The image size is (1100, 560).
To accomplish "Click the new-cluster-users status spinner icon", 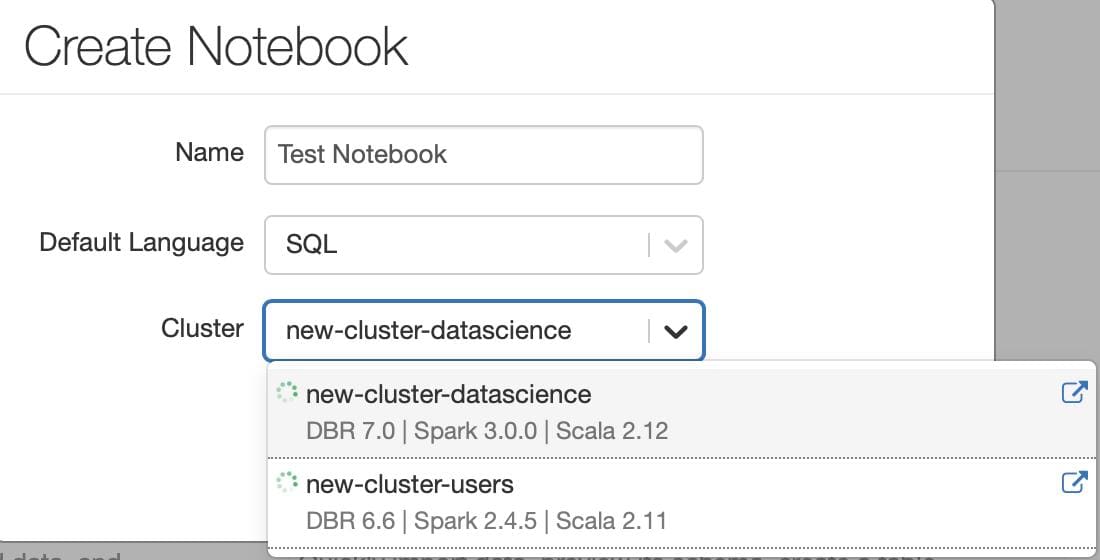I will point(287,482).
